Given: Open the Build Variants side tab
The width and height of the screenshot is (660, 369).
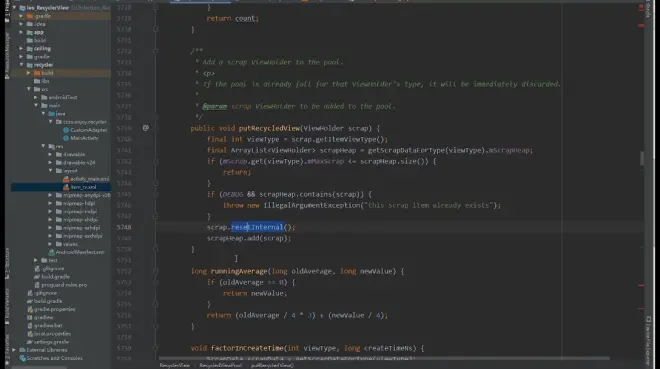Looking at the screenshot, I should (x=7, y=306).
